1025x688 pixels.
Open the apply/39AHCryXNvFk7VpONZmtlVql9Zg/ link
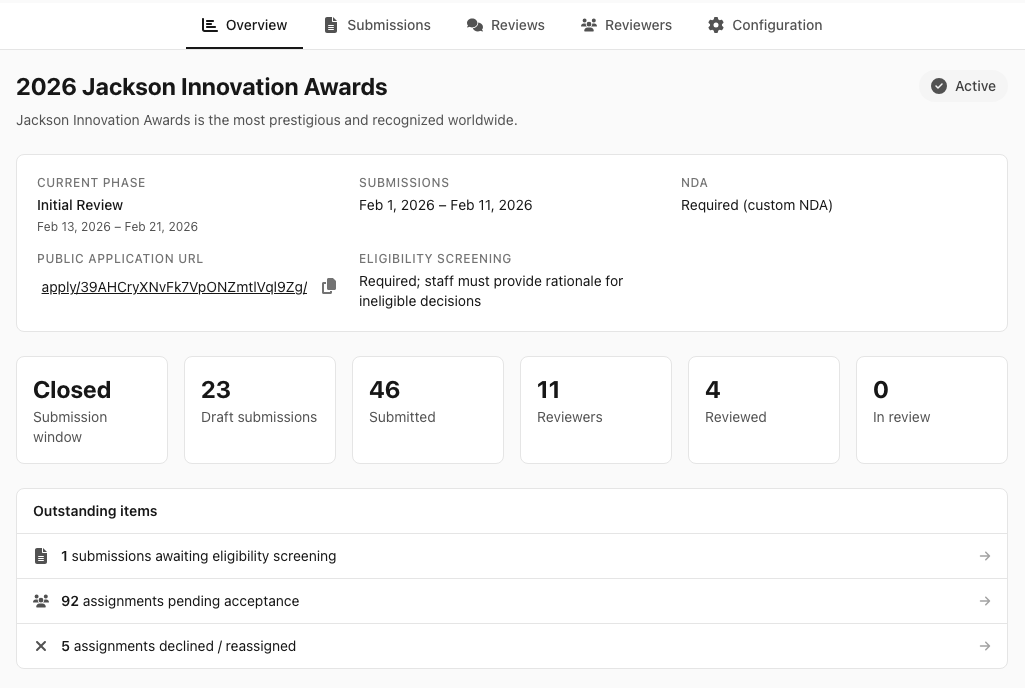tap(174, 287)
